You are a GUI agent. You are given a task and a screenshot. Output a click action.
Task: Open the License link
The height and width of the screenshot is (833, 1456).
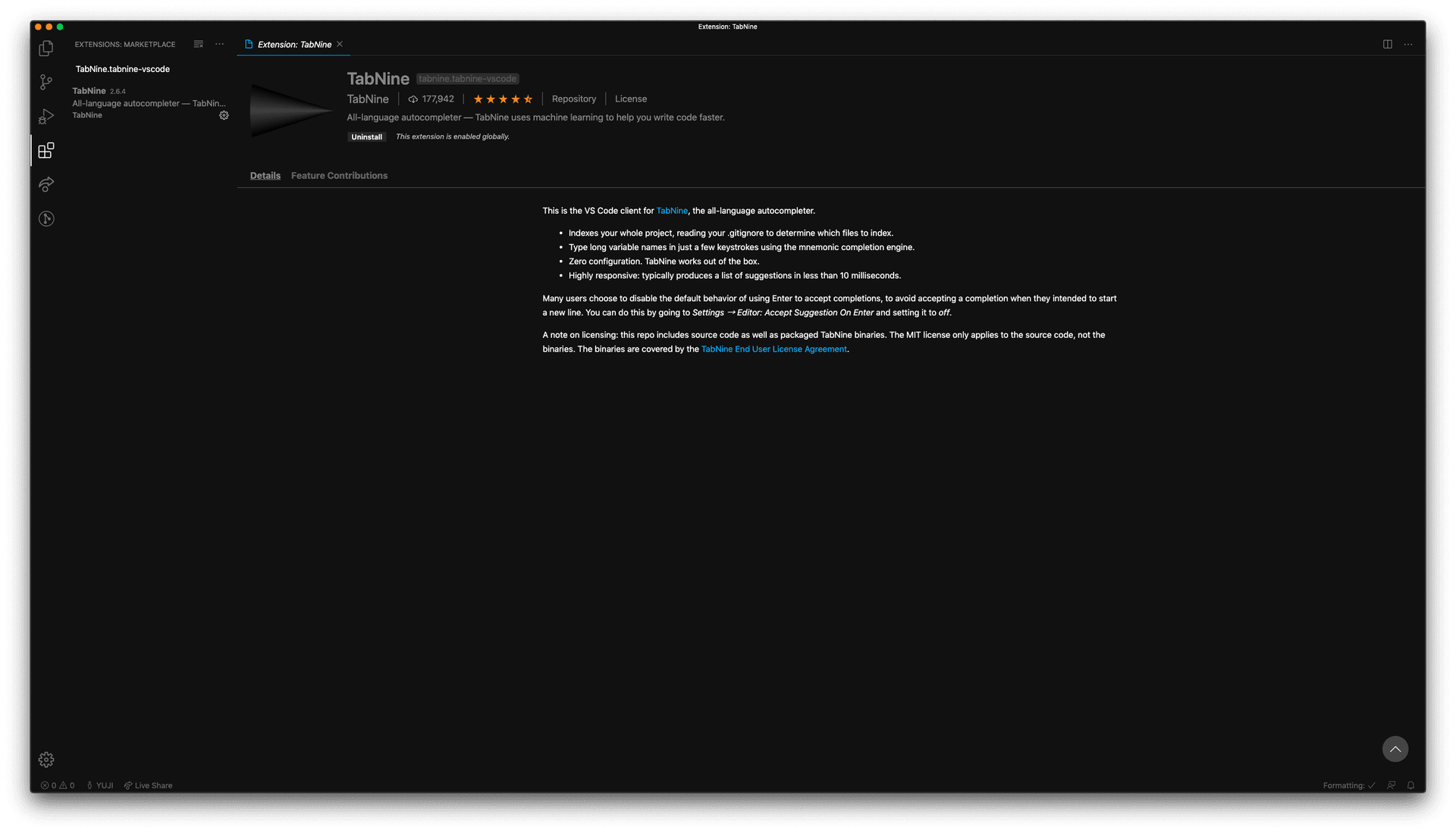coord(631,99)
